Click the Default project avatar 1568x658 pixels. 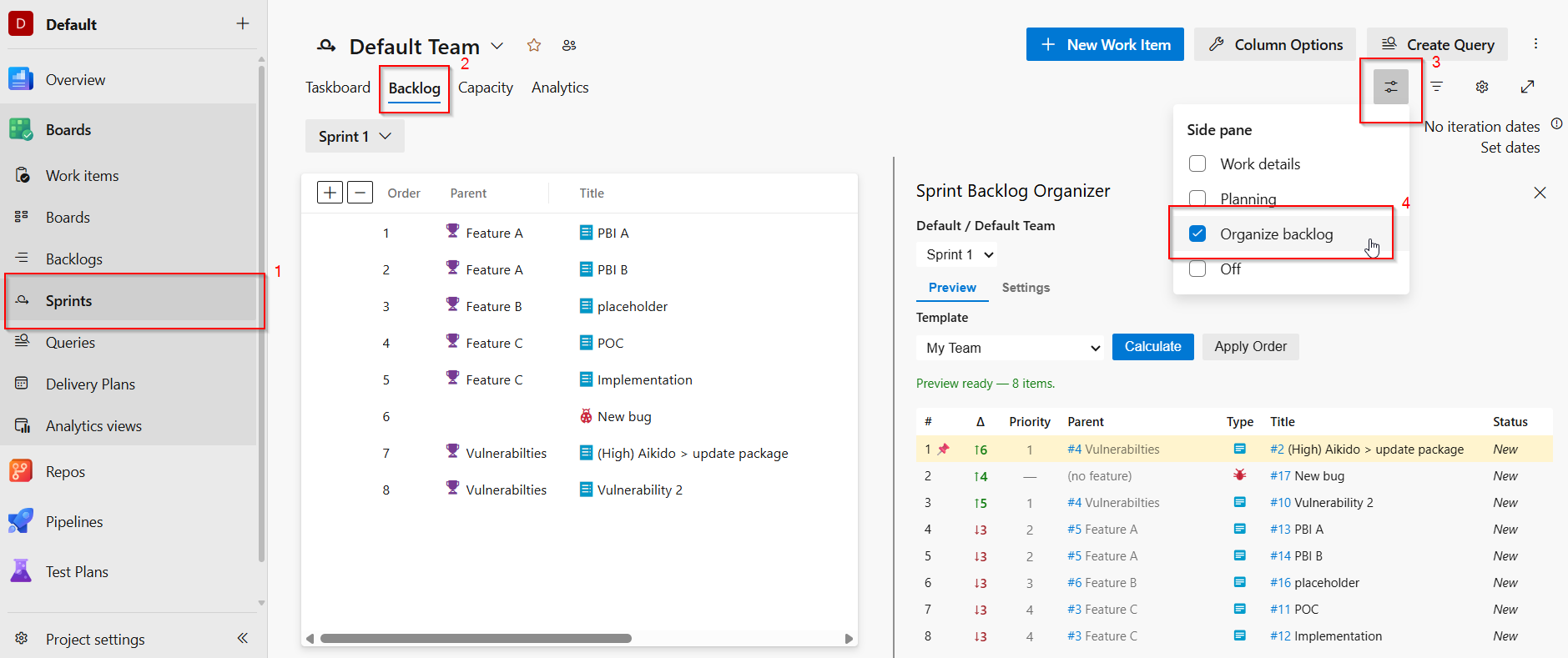pyautogui.click(x=21, y=23)
